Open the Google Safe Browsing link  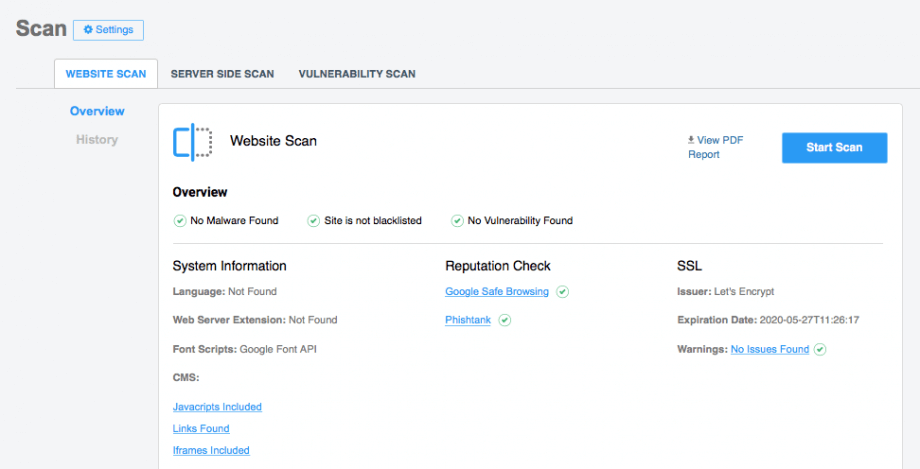tap(497, 292)
